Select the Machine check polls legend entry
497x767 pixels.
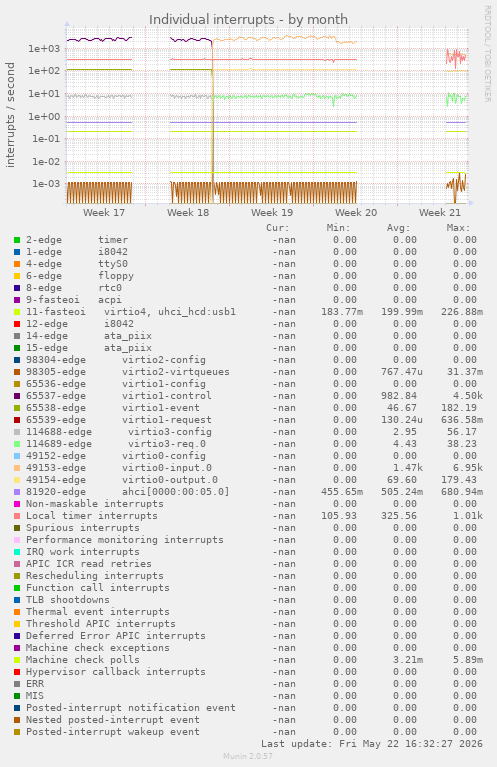tap(83, 660)
